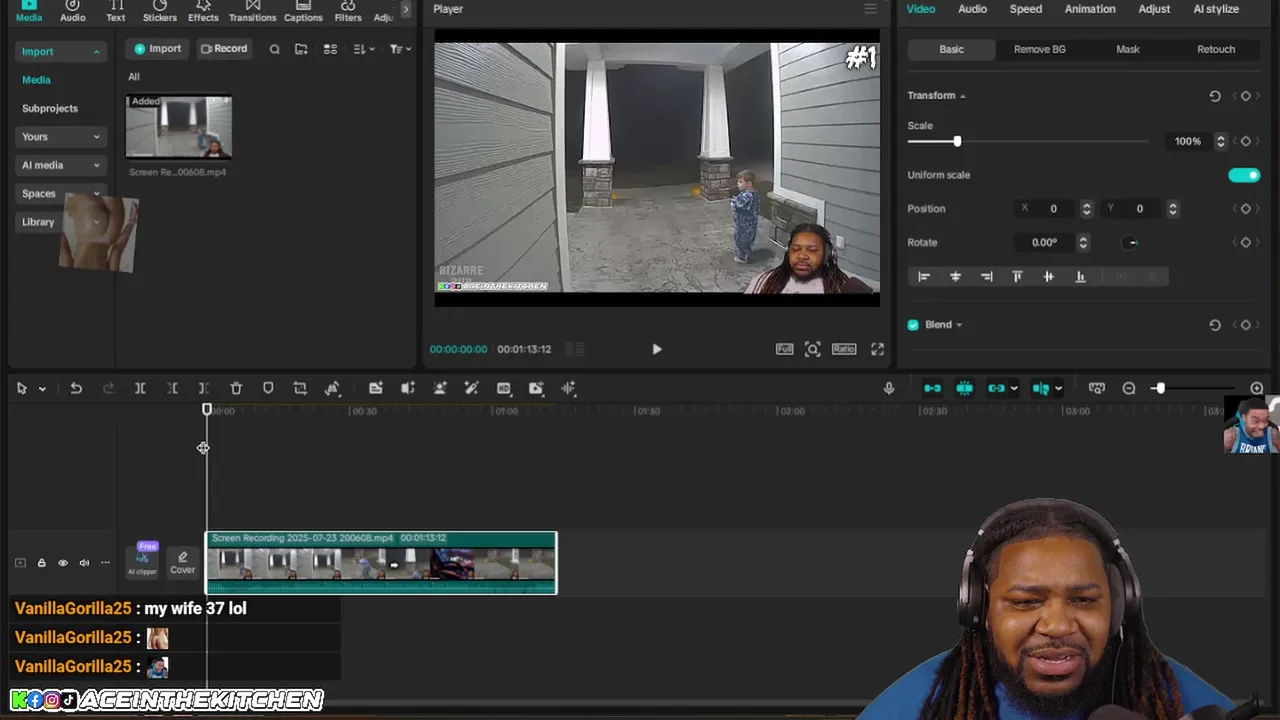Toggle the linkage icon in timeline toolbar
The image size is (1280, 720).
997,388
